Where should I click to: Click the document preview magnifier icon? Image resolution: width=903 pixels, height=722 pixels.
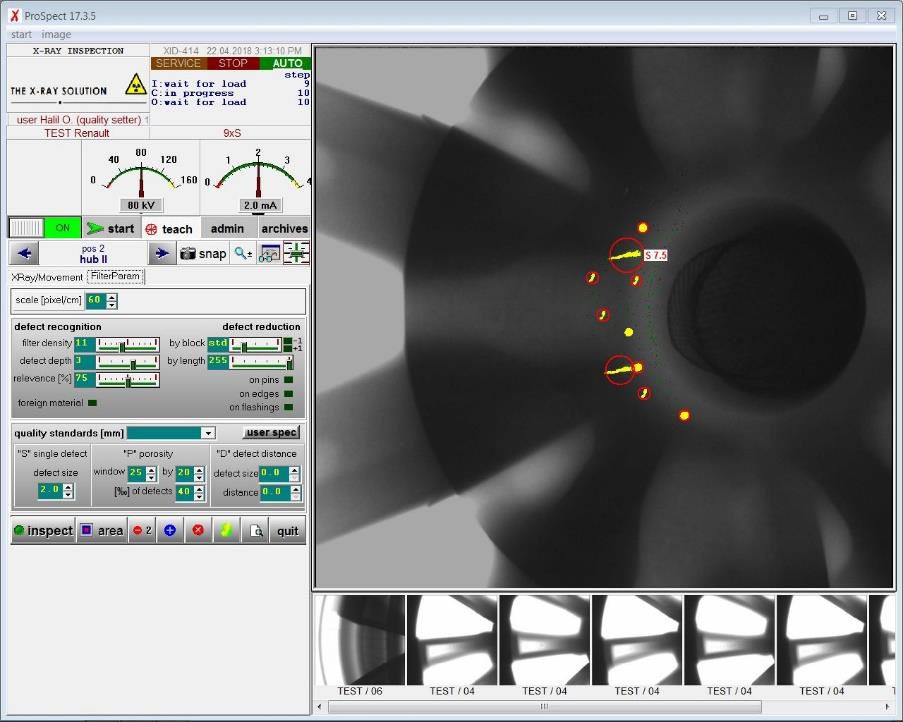tap(257, 531)
